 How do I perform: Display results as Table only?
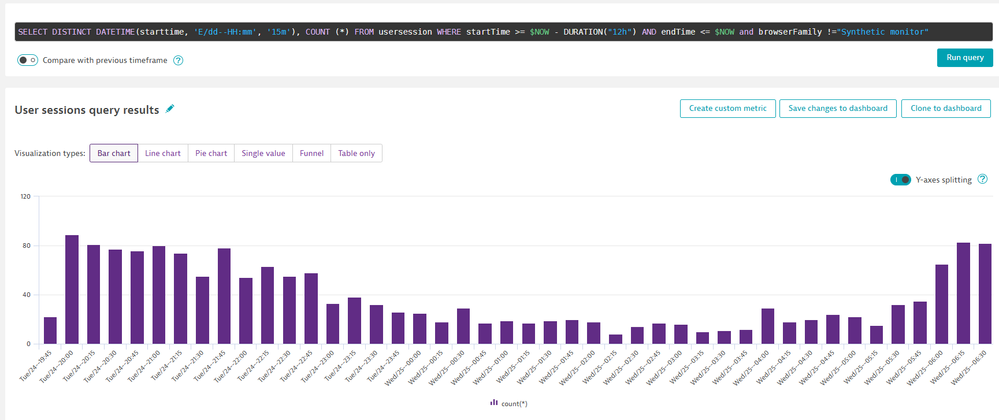tap(356, 153)
